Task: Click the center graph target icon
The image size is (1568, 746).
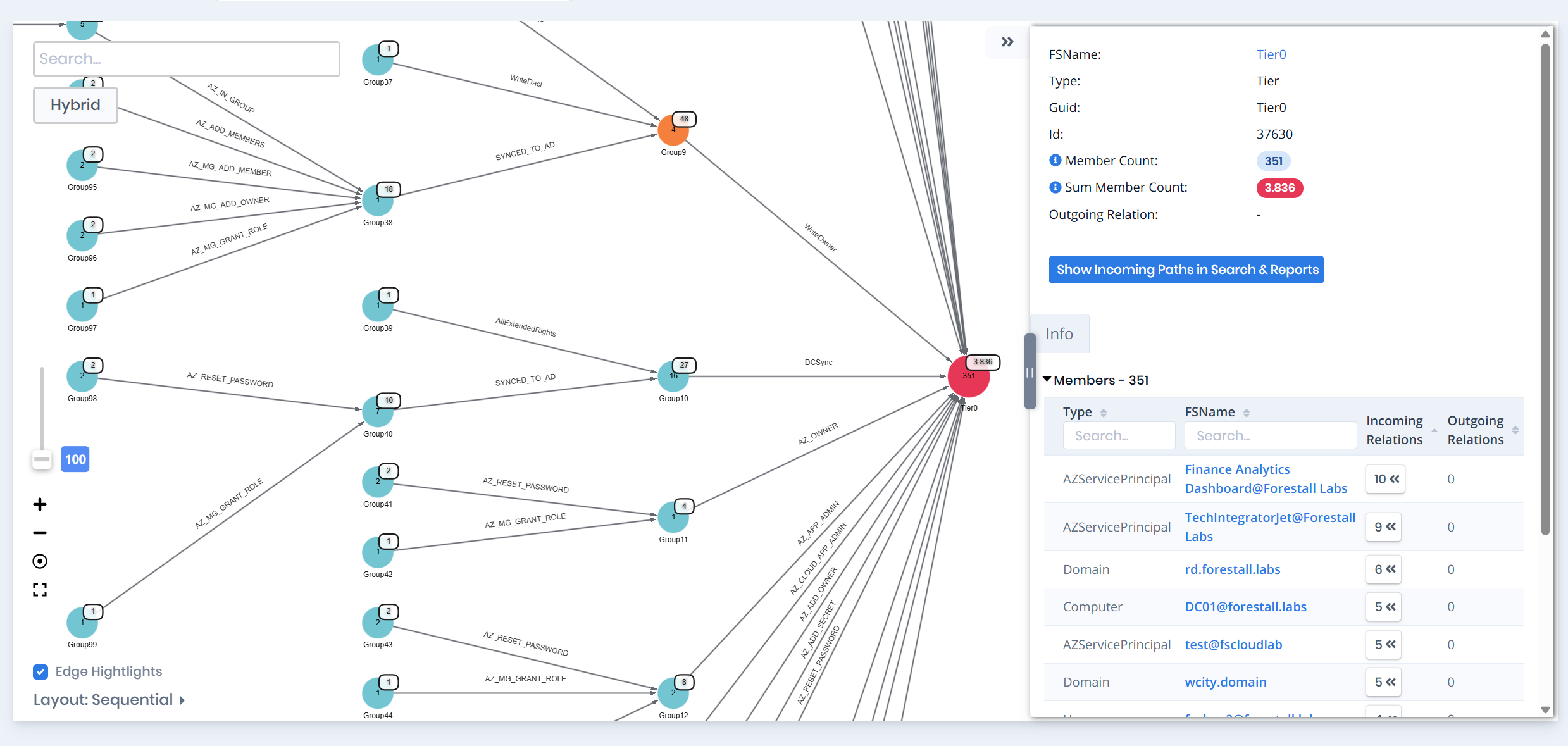Action: click(x=40, y=561)
